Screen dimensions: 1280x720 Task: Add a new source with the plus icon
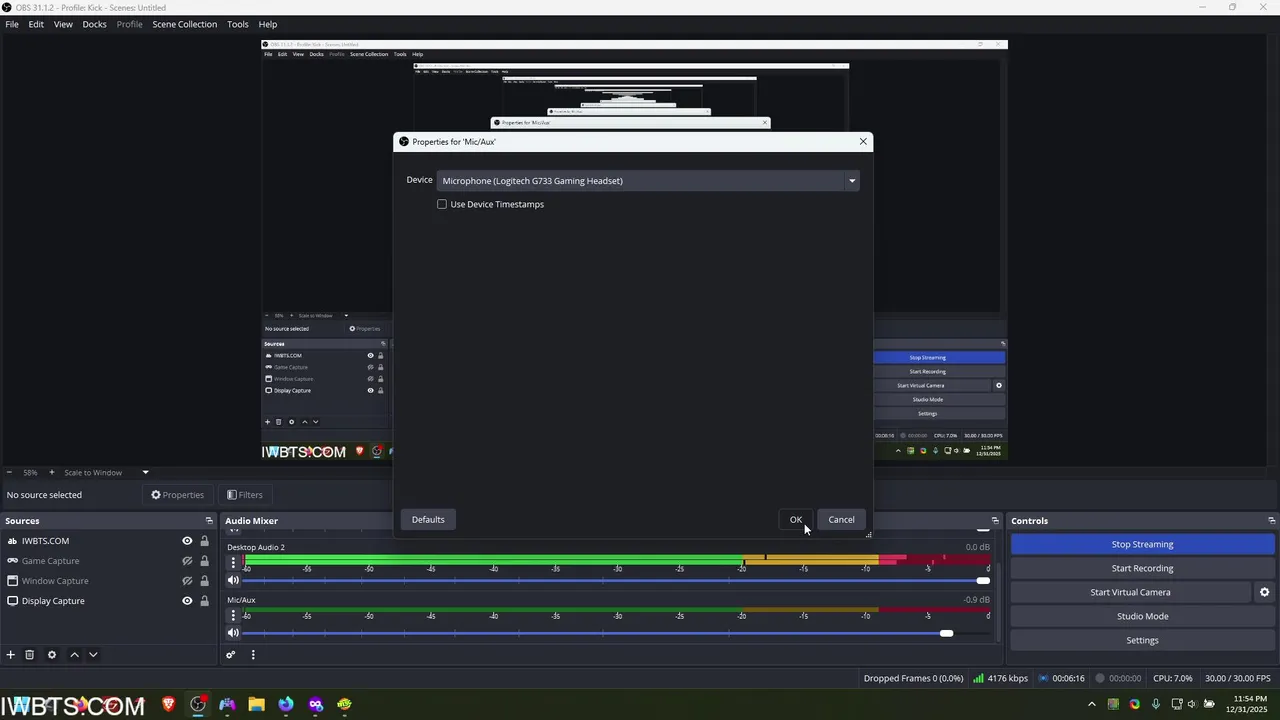11,655
